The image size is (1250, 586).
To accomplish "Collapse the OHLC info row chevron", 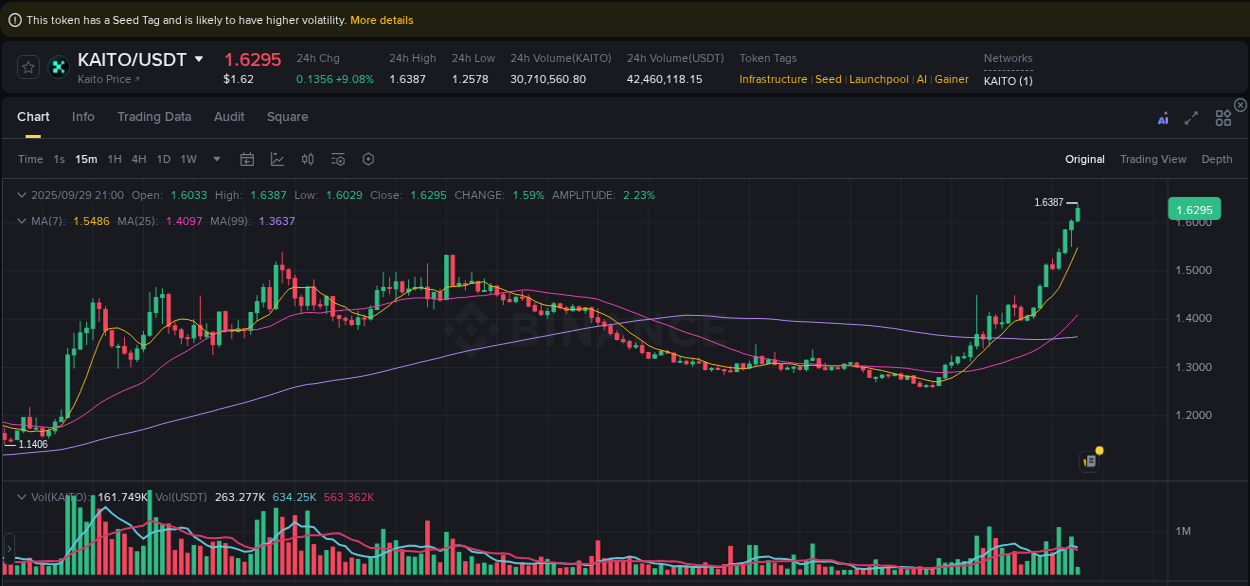I will [x=22, y=195].
